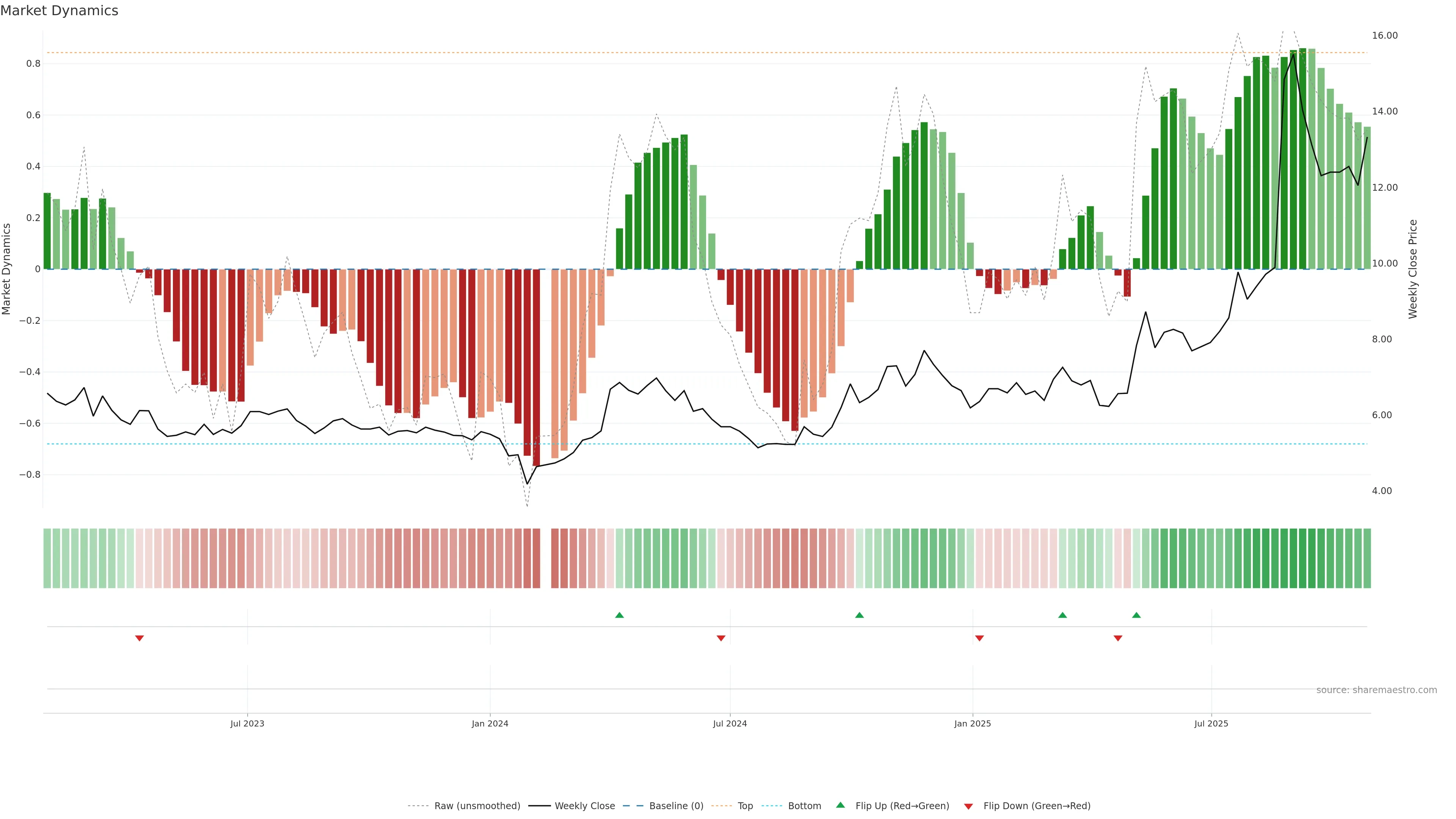Click the first green Flip Up triangle marker
Image resolution: width=1456 pixels, height=819 pixels.
pyautogui.click(x=620, y=615)
